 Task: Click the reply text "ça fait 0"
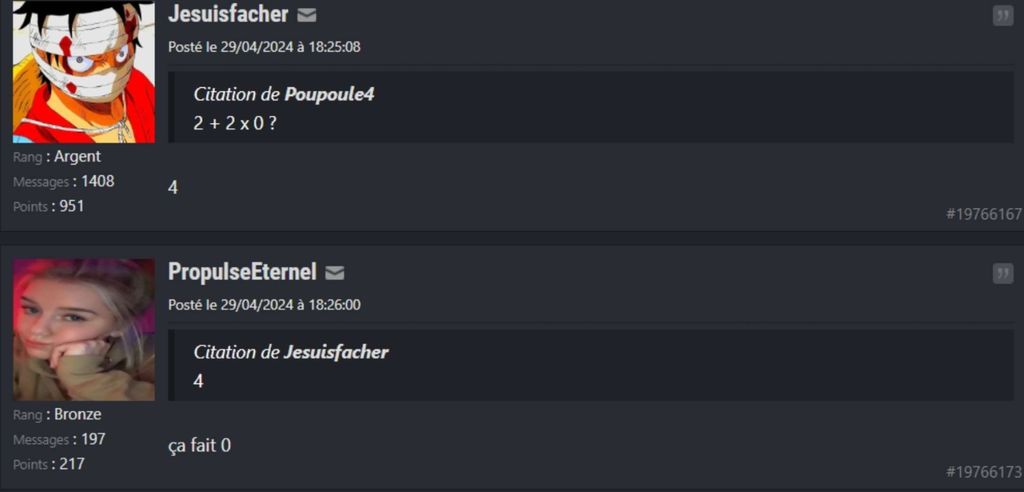[x=199, y=445]
